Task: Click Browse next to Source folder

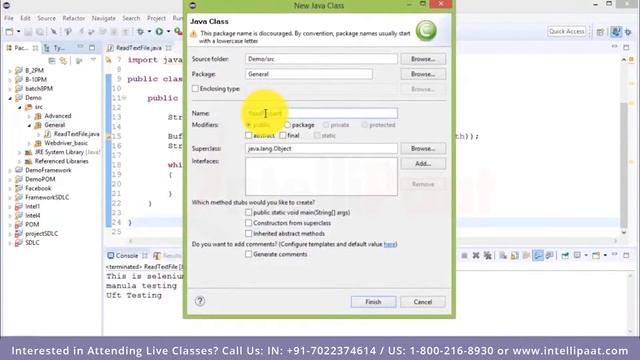Action: 423,59
